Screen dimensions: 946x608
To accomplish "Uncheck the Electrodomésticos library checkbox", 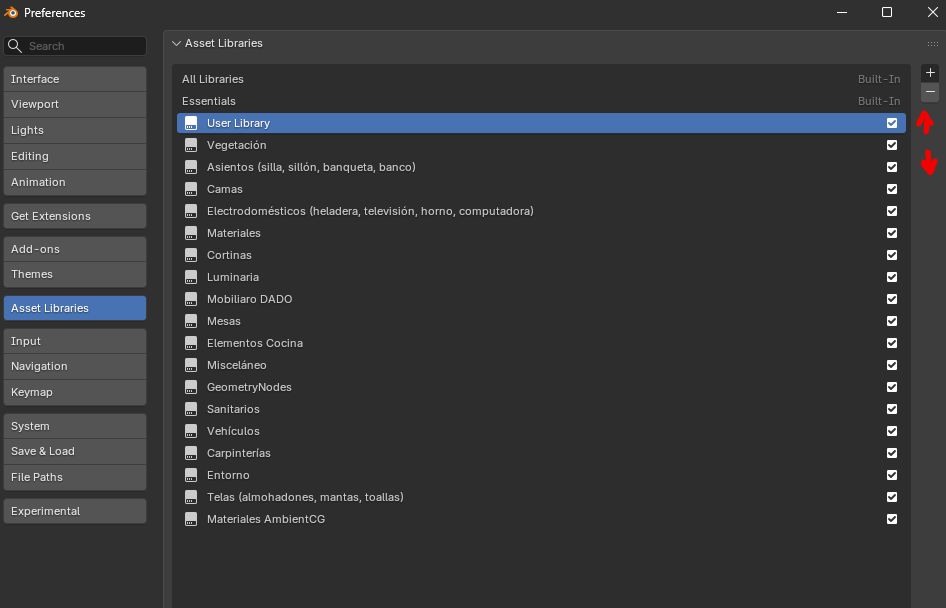I will pyautogui.click(x=892, y=211).
